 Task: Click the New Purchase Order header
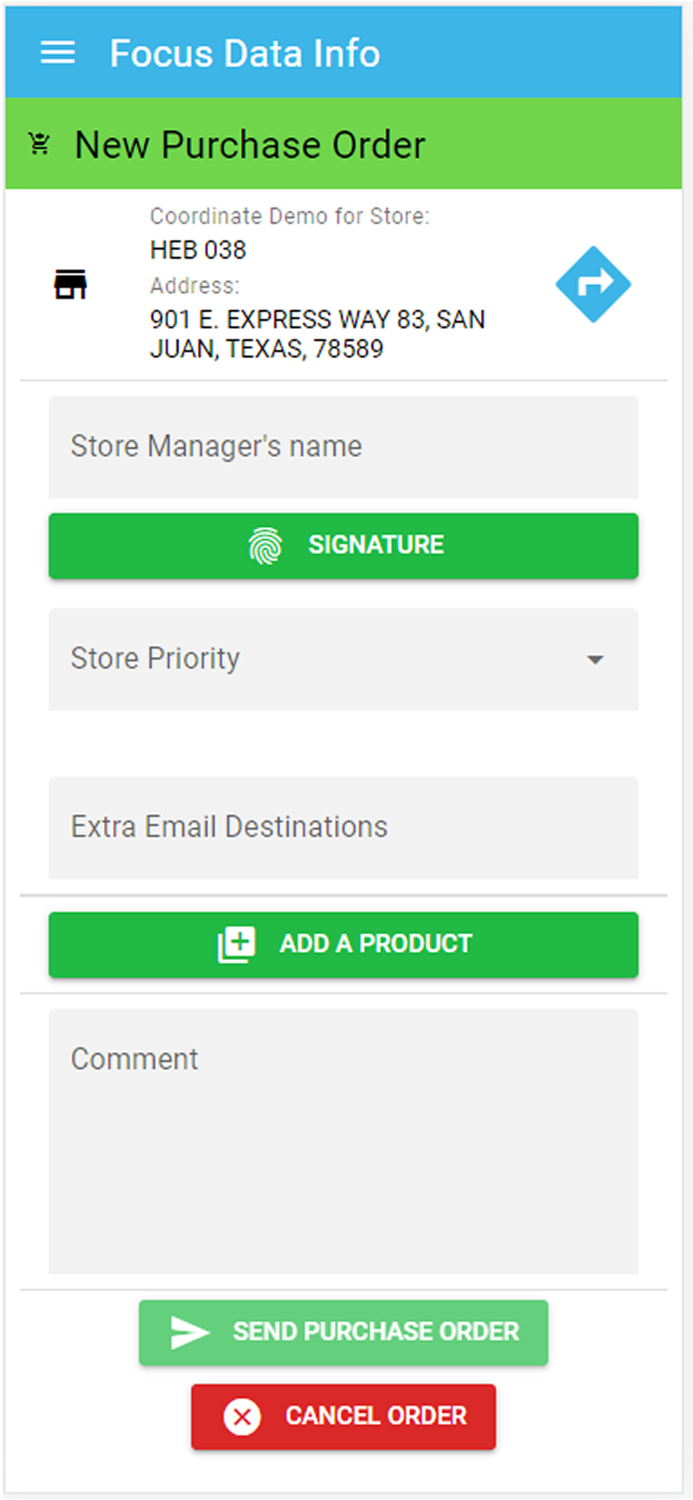(x=248, y=144)
